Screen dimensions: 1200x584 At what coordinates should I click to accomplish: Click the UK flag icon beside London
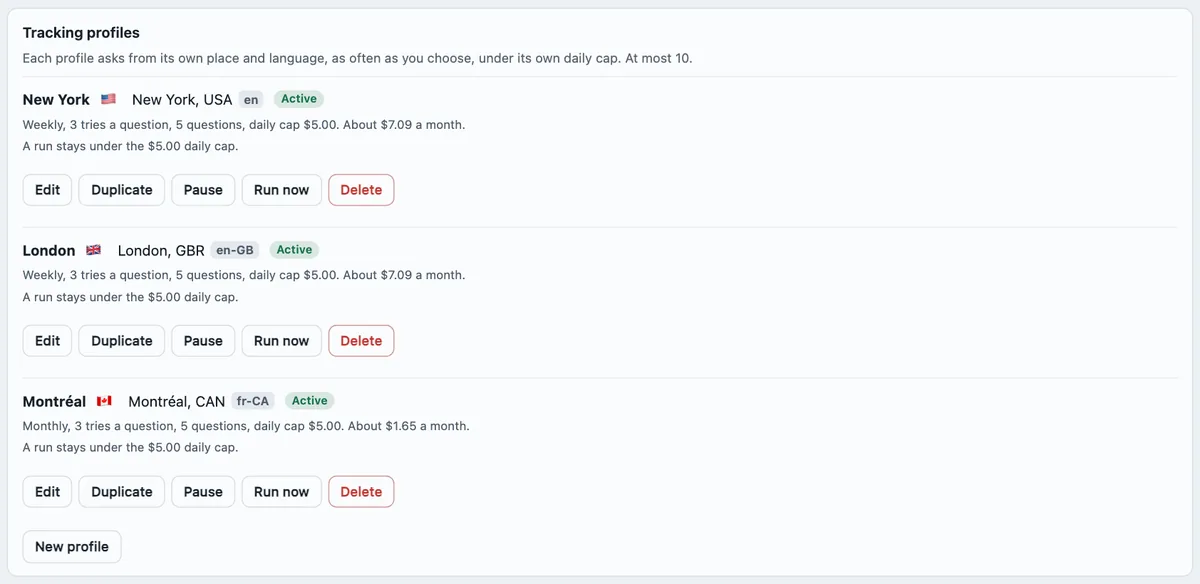[x=94, y=250]
